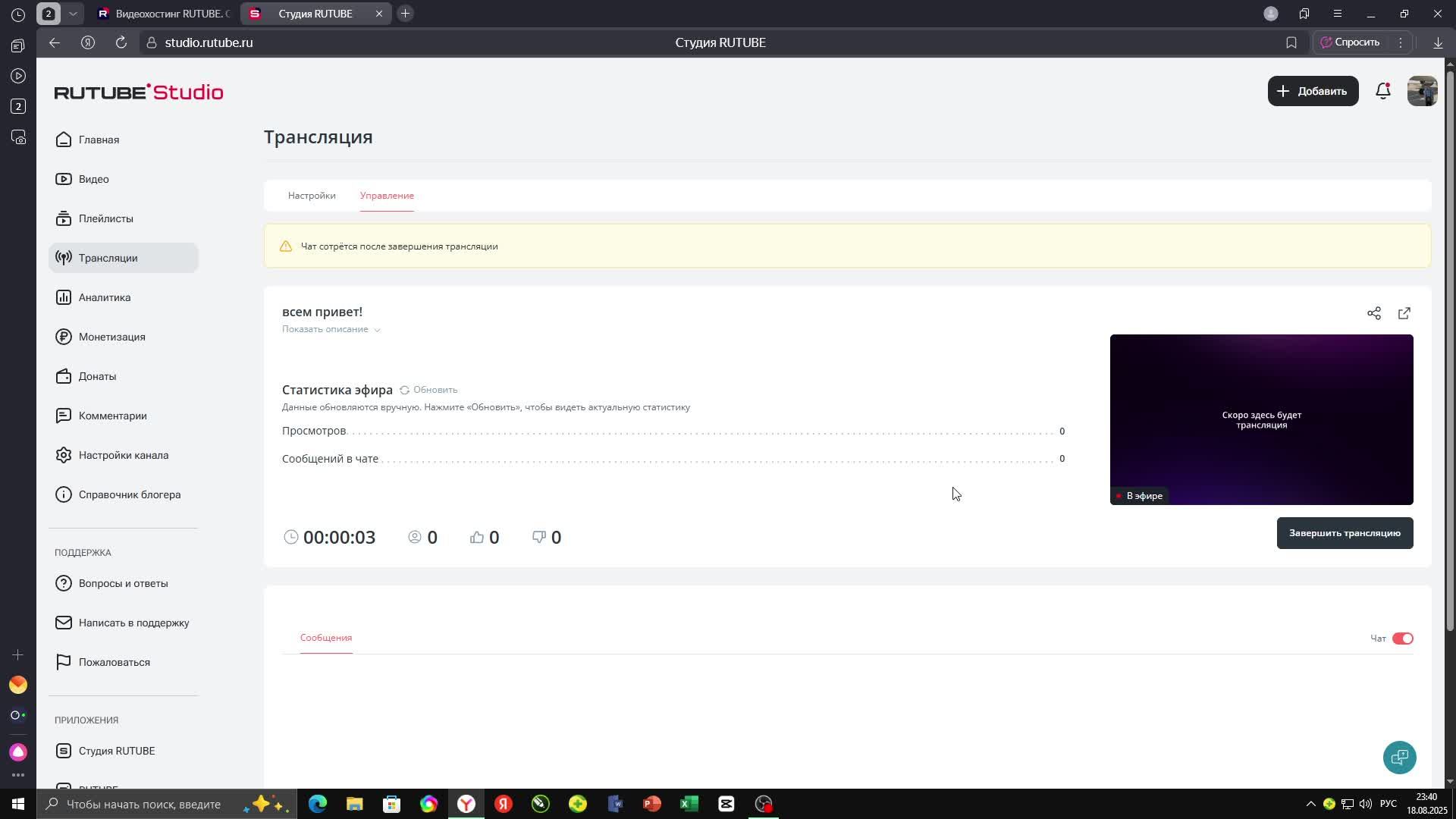Open Донаты sidebar item
1456x819 pixels.
tap(97, 376)
